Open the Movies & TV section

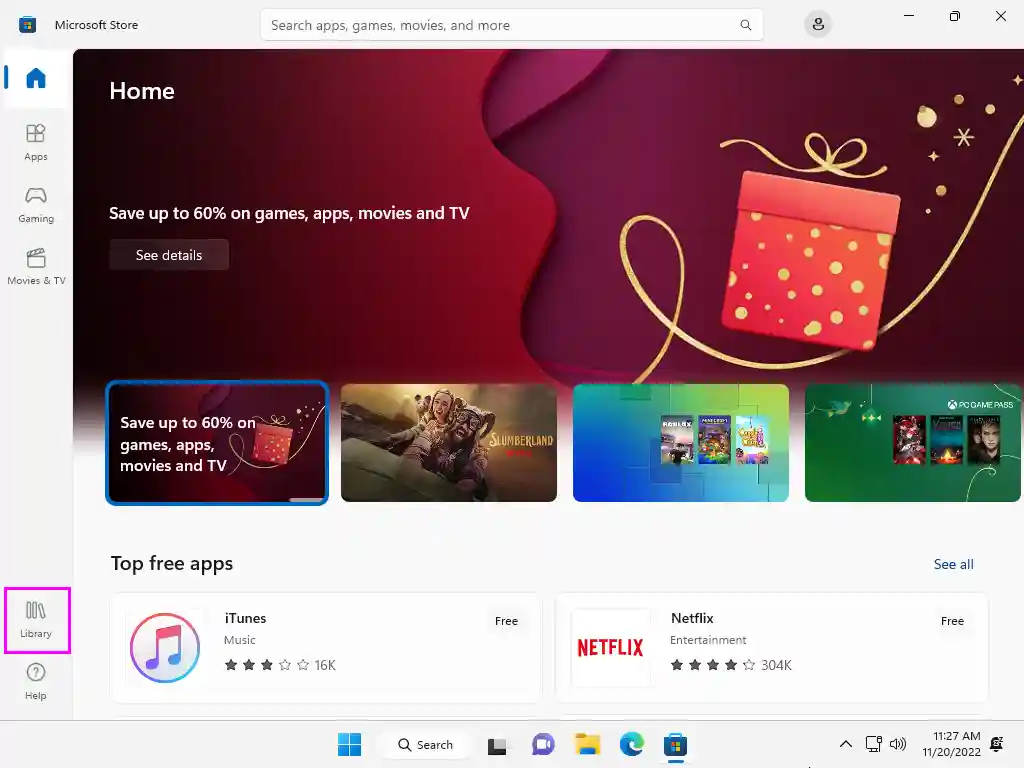point(36,267)
